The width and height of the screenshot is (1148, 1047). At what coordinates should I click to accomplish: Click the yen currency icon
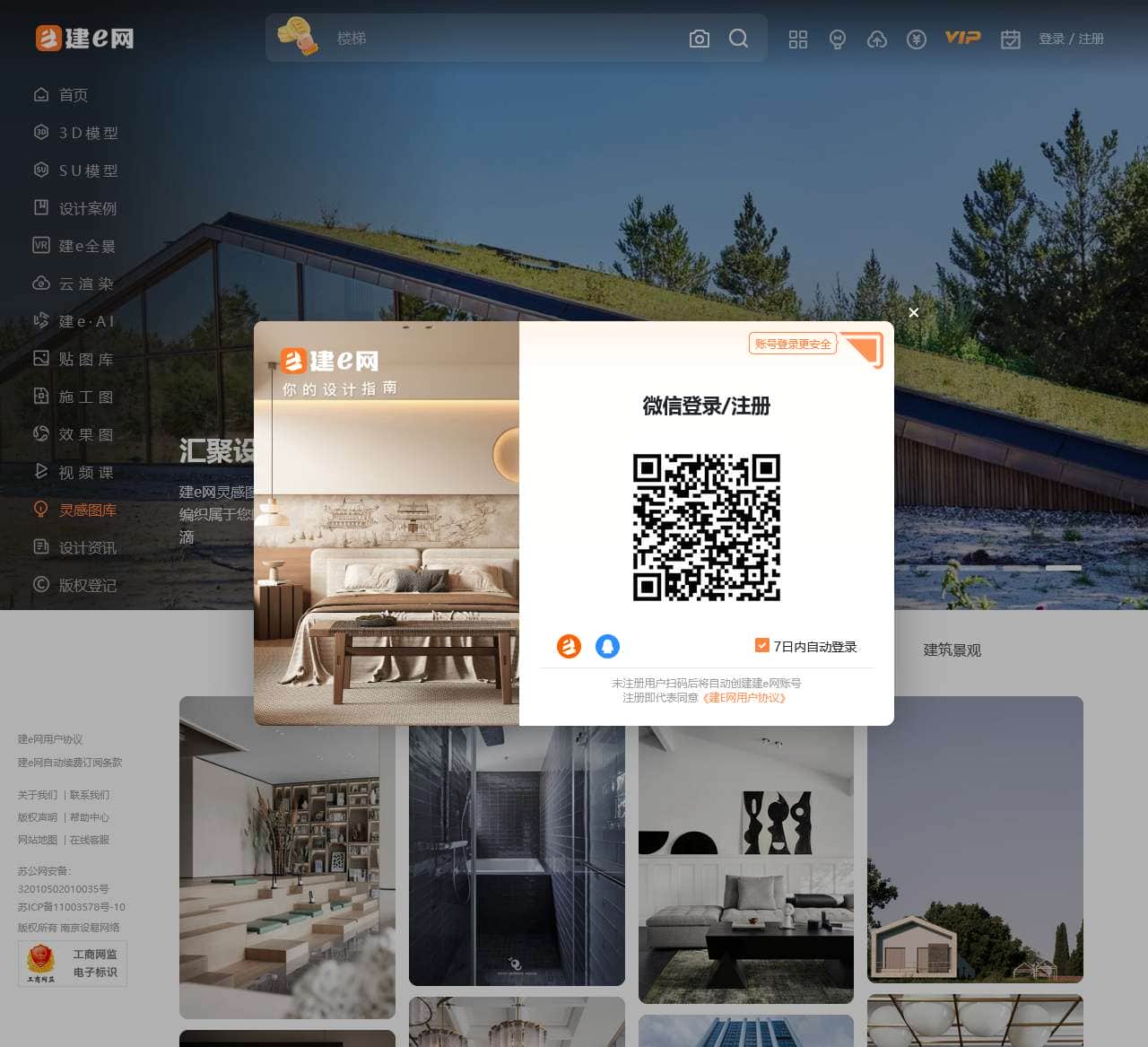(x=916, y=39)
